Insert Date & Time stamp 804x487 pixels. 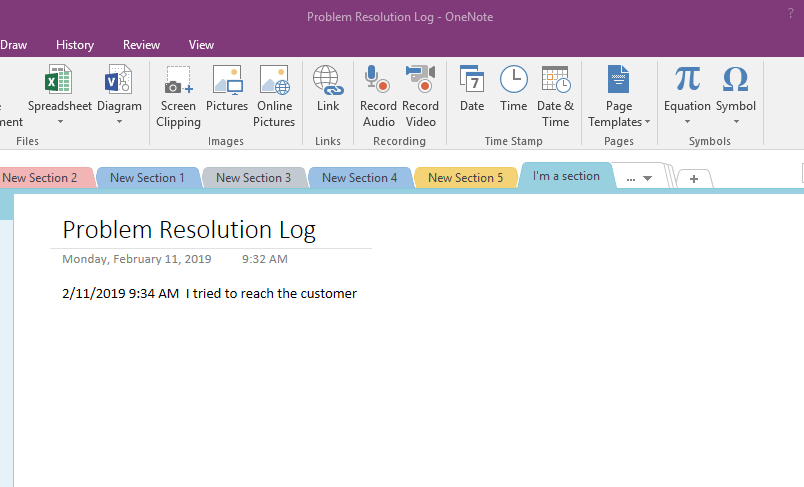tap(555, 96)
